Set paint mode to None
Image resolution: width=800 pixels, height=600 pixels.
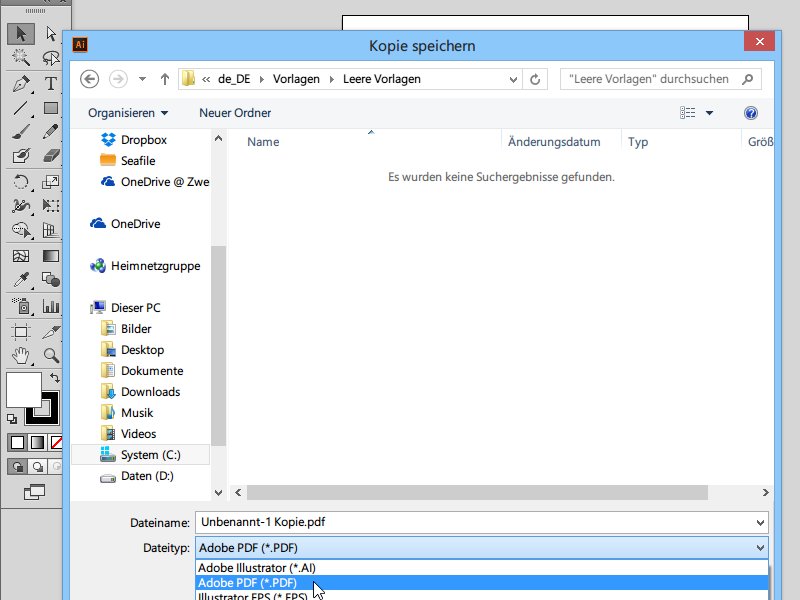(56, 442)
